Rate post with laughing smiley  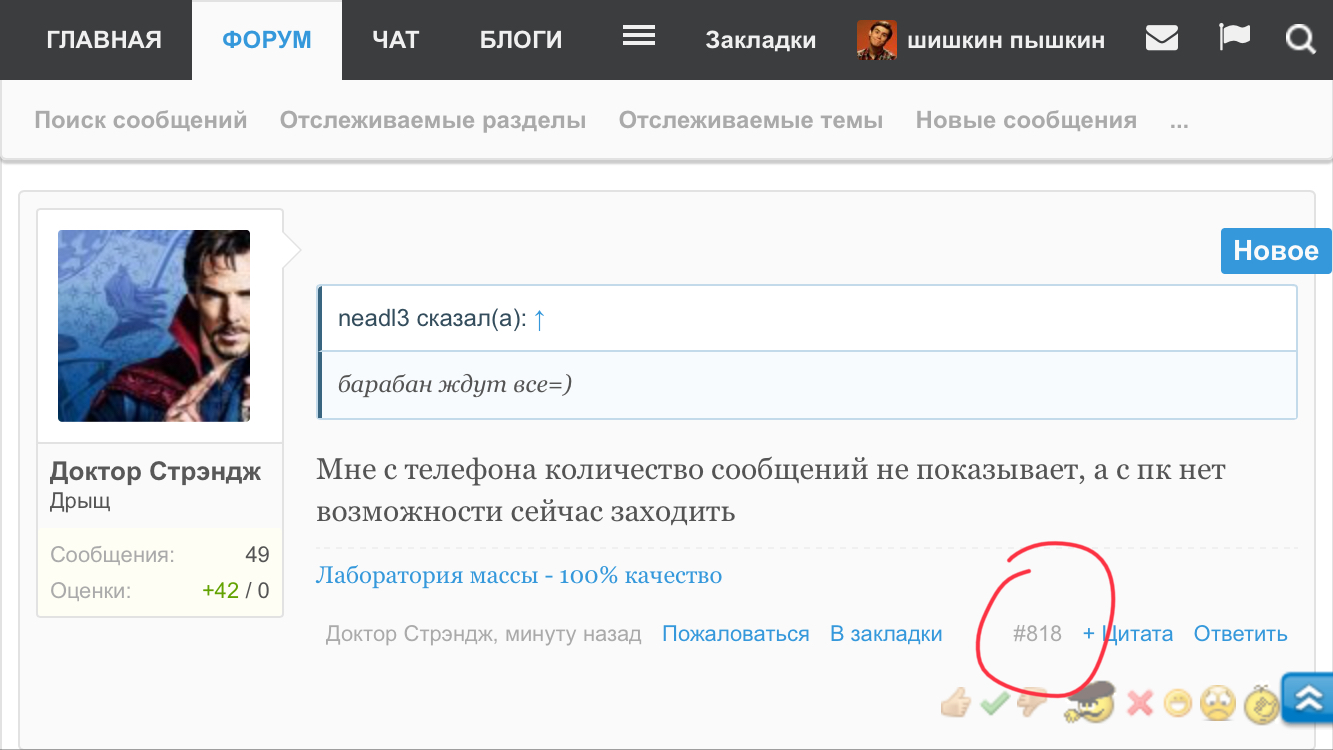[x=1177, y=704]
